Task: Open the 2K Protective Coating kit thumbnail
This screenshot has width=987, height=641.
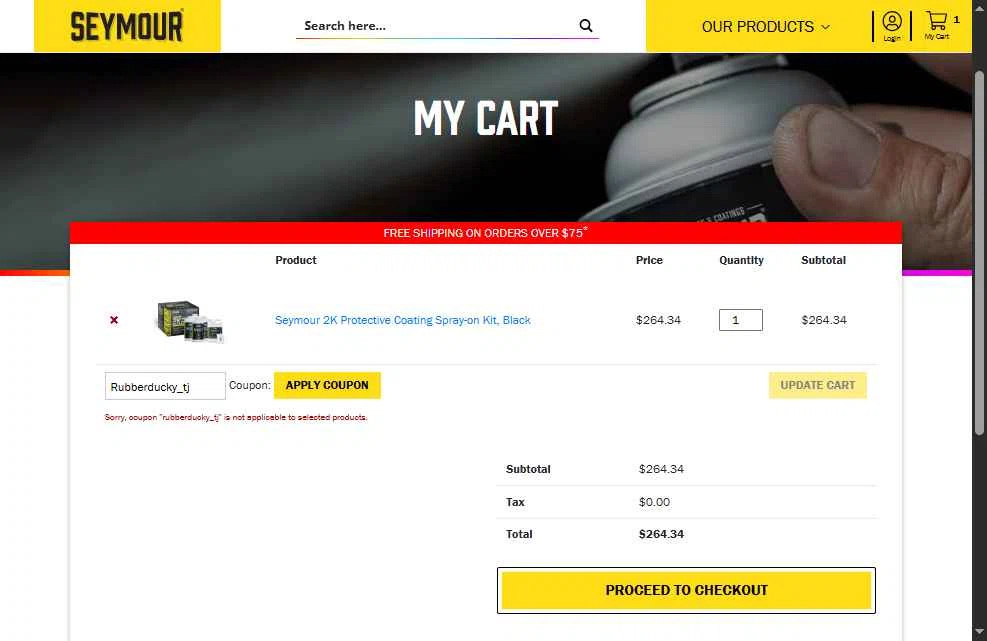Action: (x=190, y=321)
